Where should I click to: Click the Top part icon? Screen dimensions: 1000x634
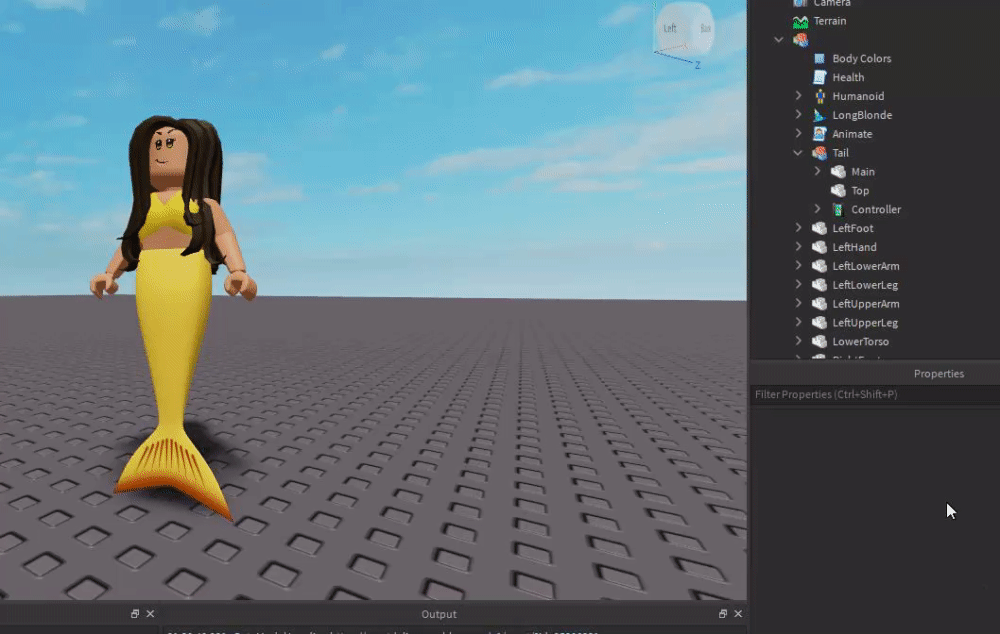[839, 191]
